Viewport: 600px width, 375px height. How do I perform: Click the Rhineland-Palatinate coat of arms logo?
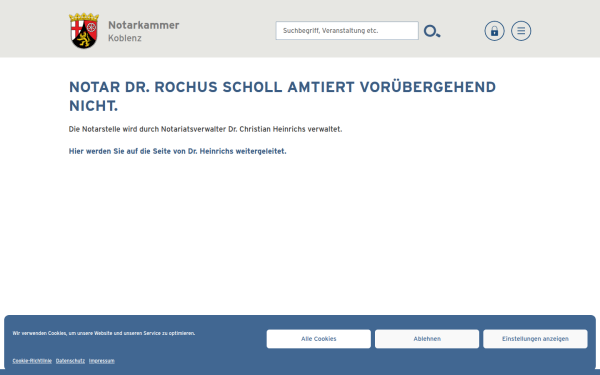84,31
